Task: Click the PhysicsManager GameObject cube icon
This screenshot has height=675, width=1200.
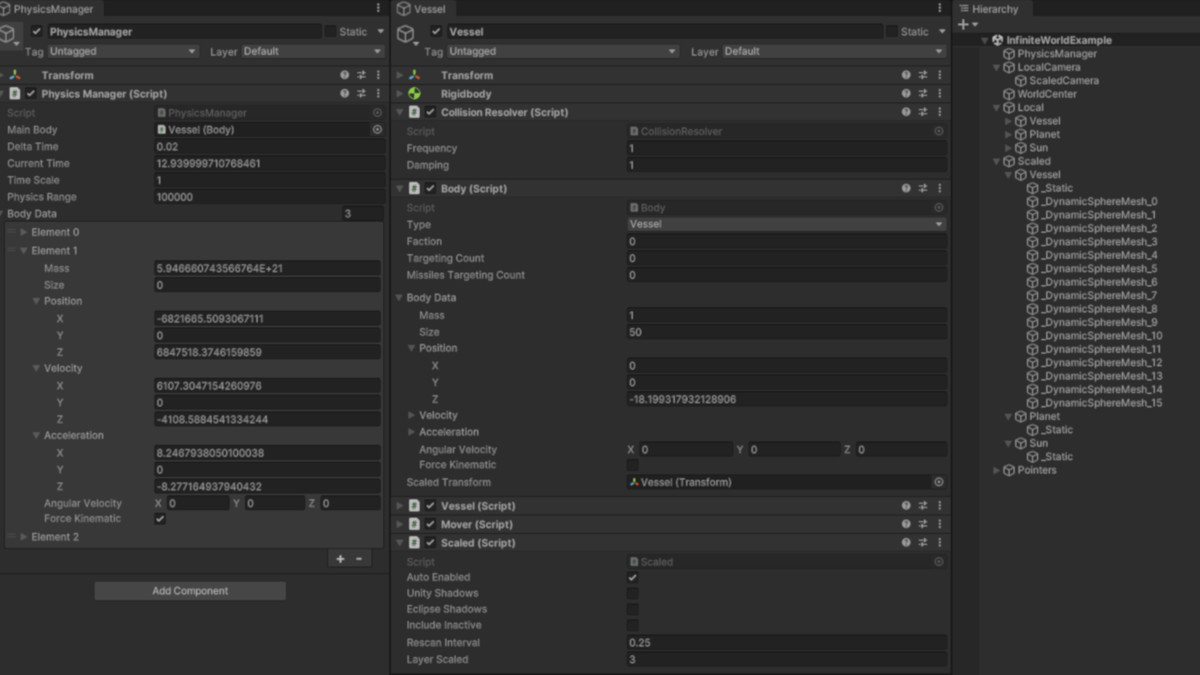Action: coord(9,36)
